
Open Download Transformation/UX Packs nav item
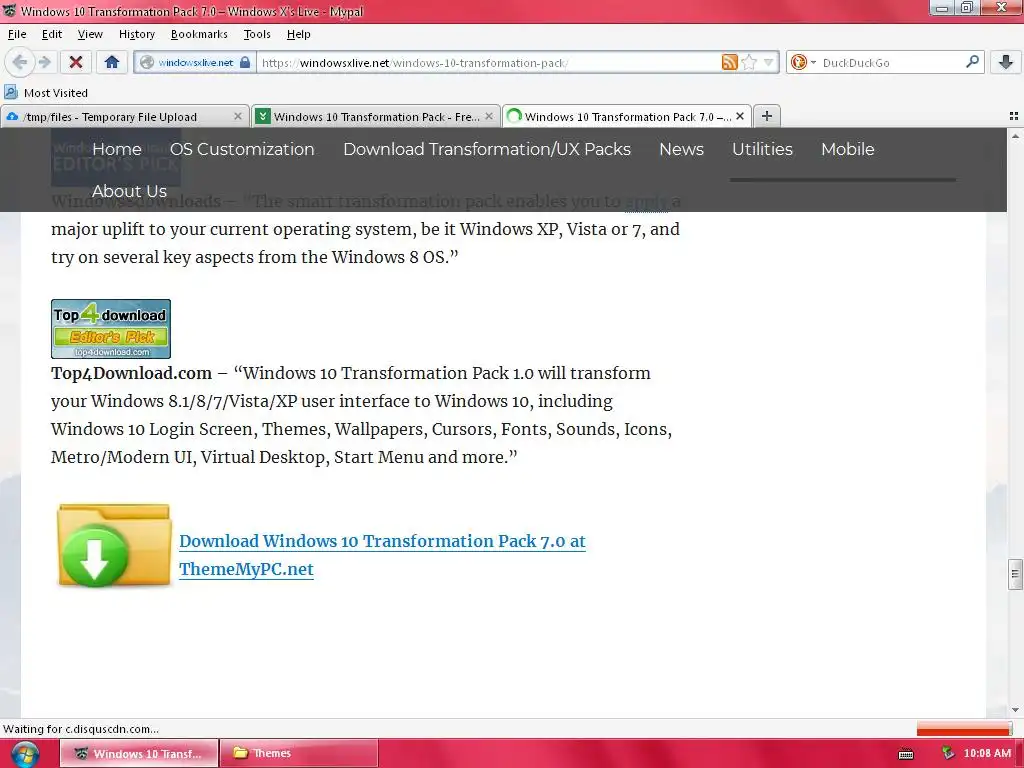tap(487, 149)
